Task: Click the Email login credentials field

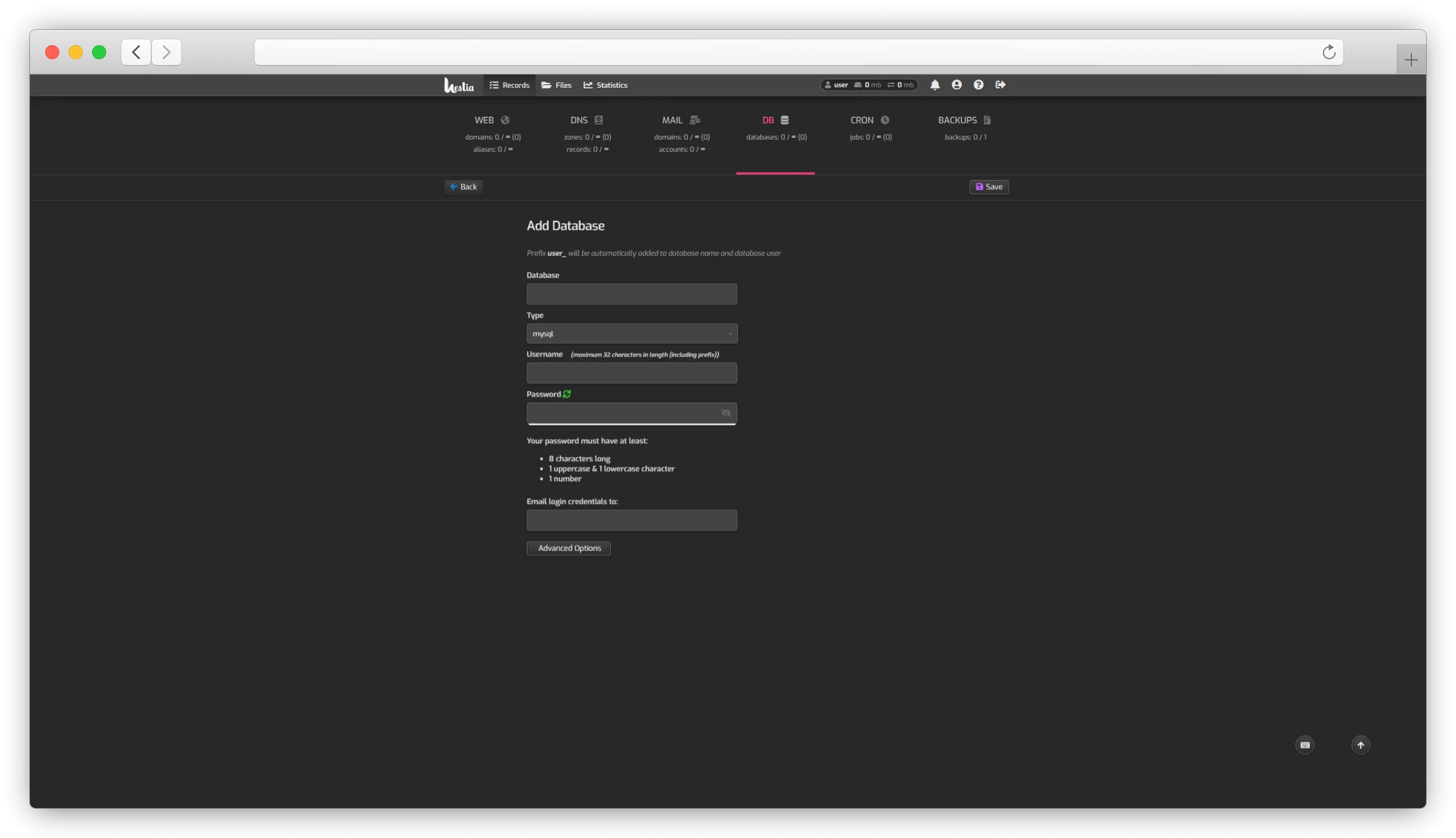Action: pyautogui.click(x=631, y=520)
